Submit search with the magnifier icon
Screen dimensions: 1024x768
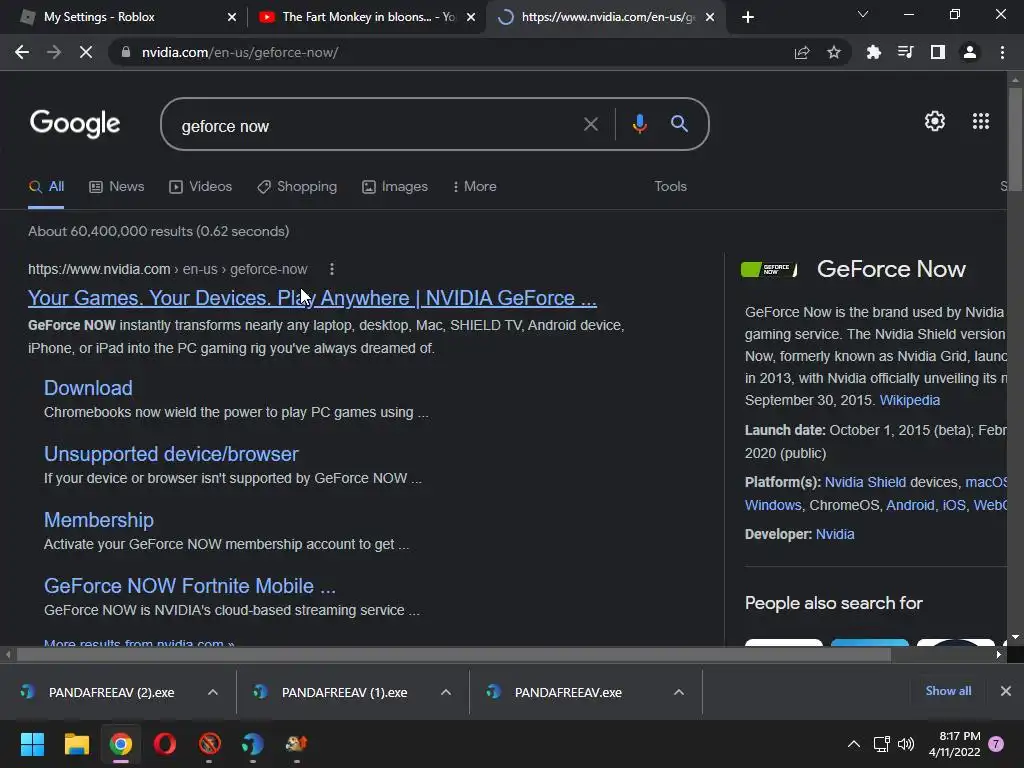point(679,123)
